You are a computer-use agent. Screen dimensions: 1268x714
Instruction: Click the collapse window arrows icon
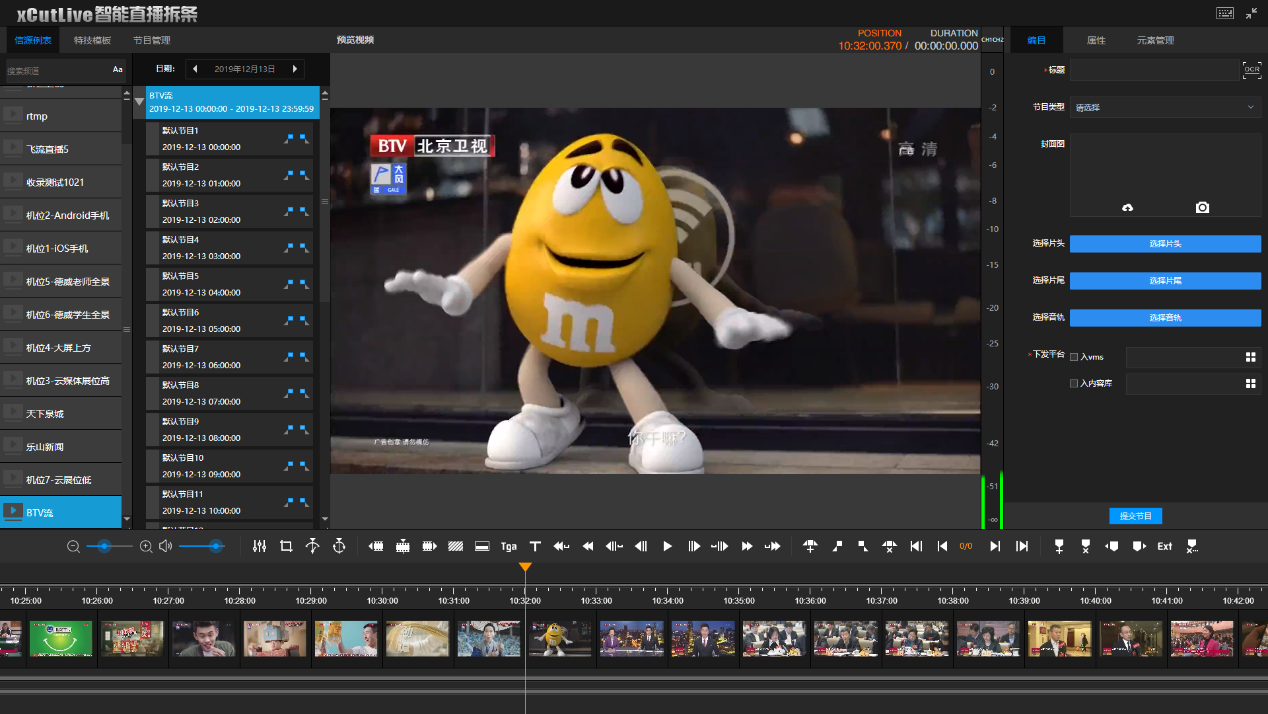pos(1252,13)
